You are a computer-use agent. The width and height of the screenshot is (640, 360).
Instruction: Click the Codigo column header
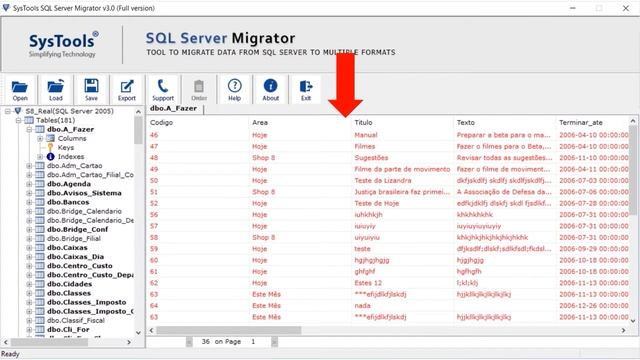198,122
